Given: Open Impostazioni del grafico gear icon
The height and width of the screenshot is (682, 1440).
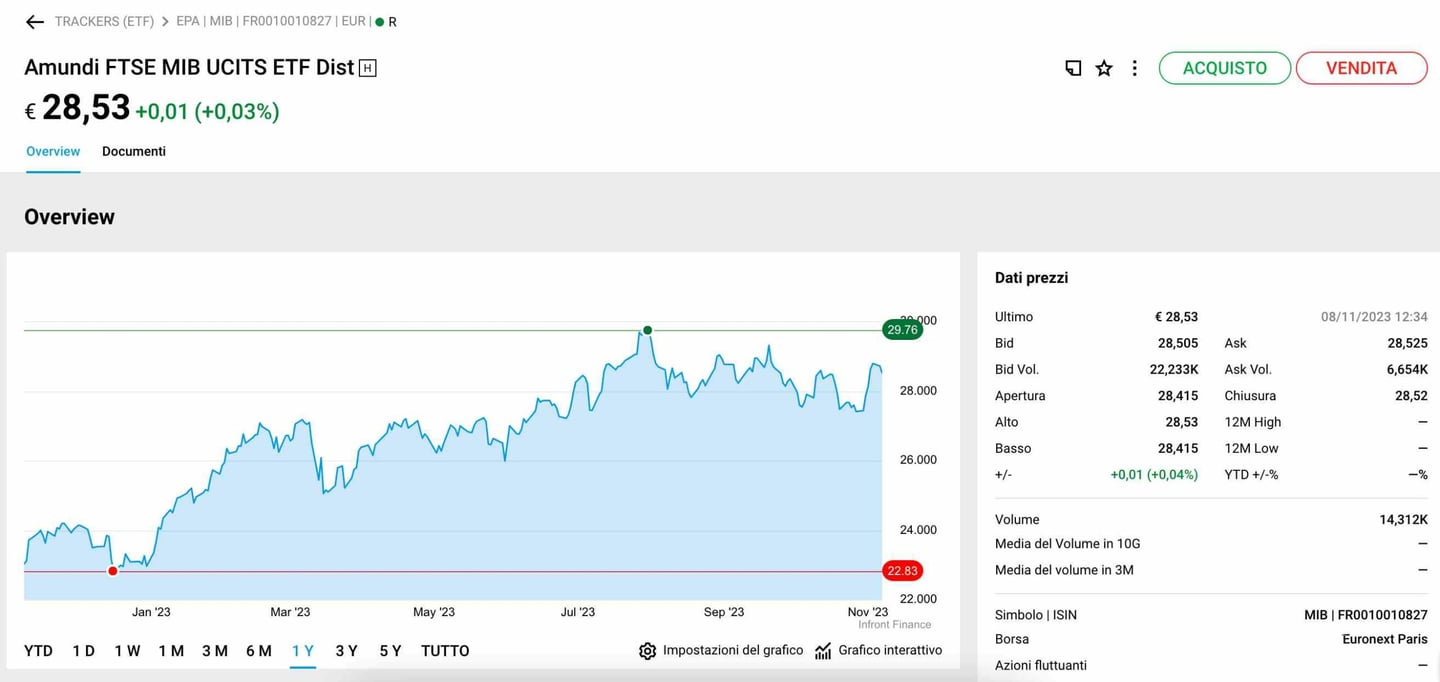Looking at the screenshot, I should click(648, 650).
